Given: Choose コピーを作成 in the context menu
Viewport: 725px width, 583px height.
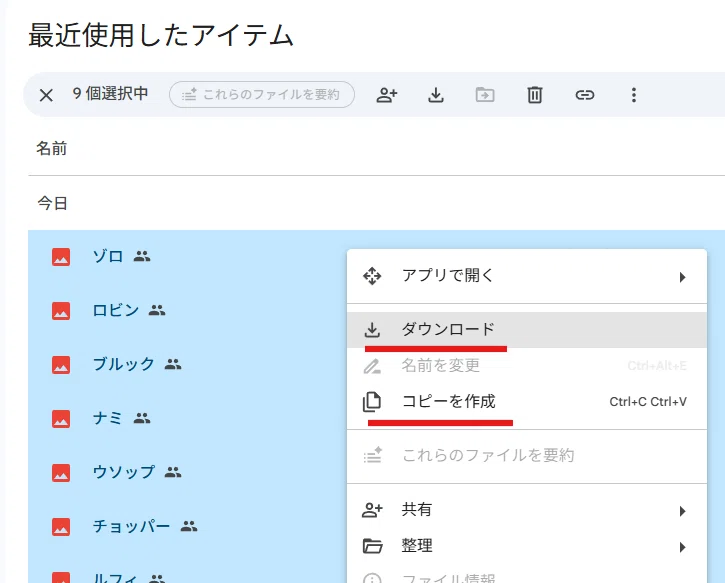Looking at the screenshot, I should coord(527,401).
